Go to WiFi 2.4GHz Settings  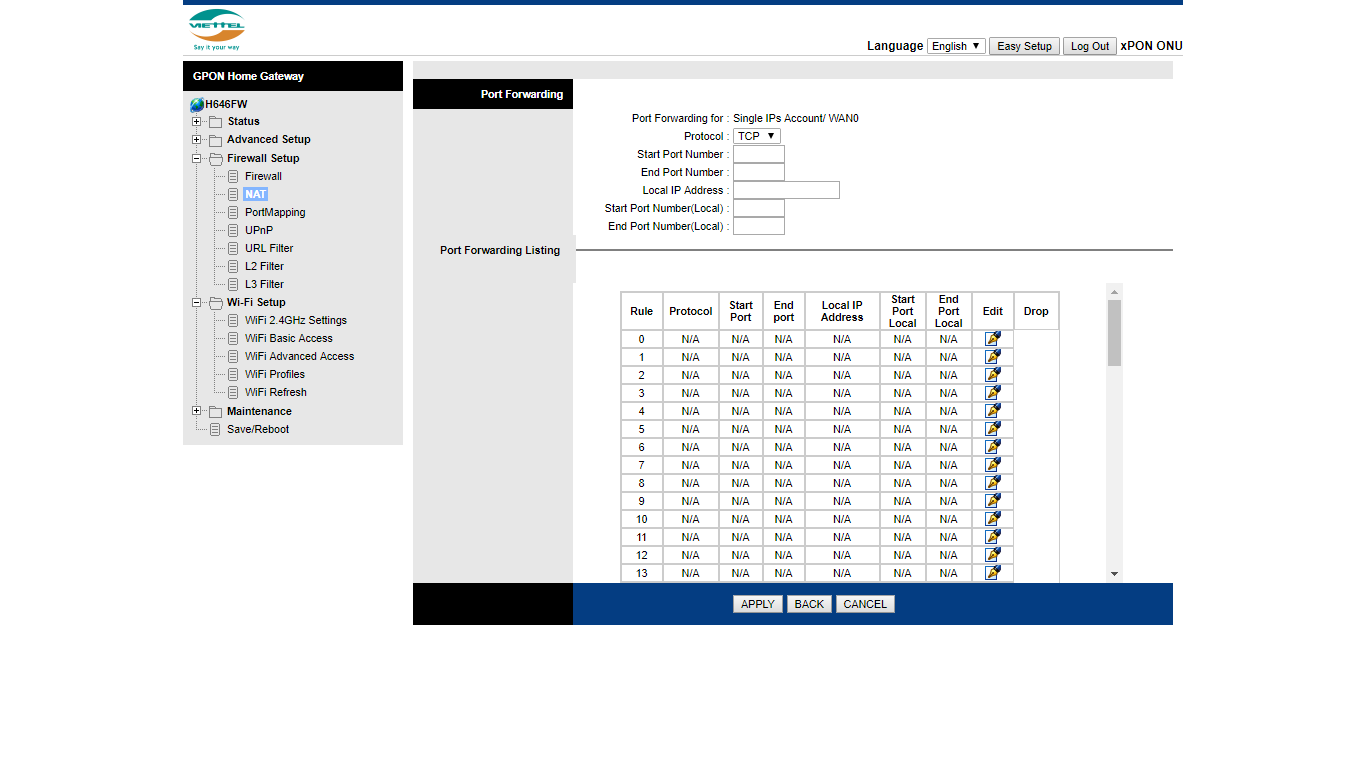tap(295, 320)
